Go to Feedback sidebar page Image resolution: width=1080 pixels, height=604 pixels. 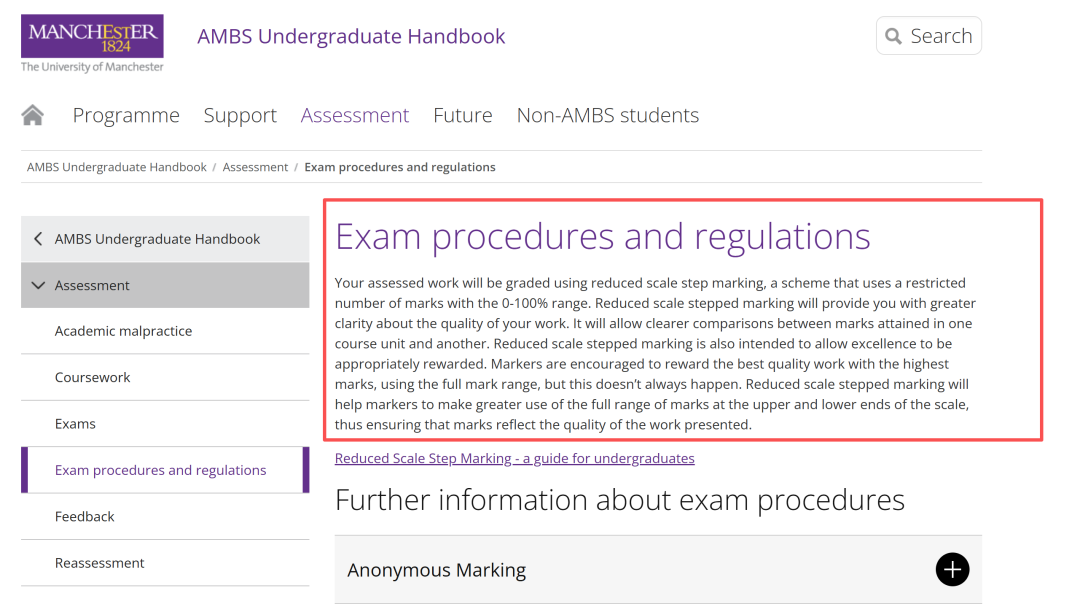click(x=165, y=517)
